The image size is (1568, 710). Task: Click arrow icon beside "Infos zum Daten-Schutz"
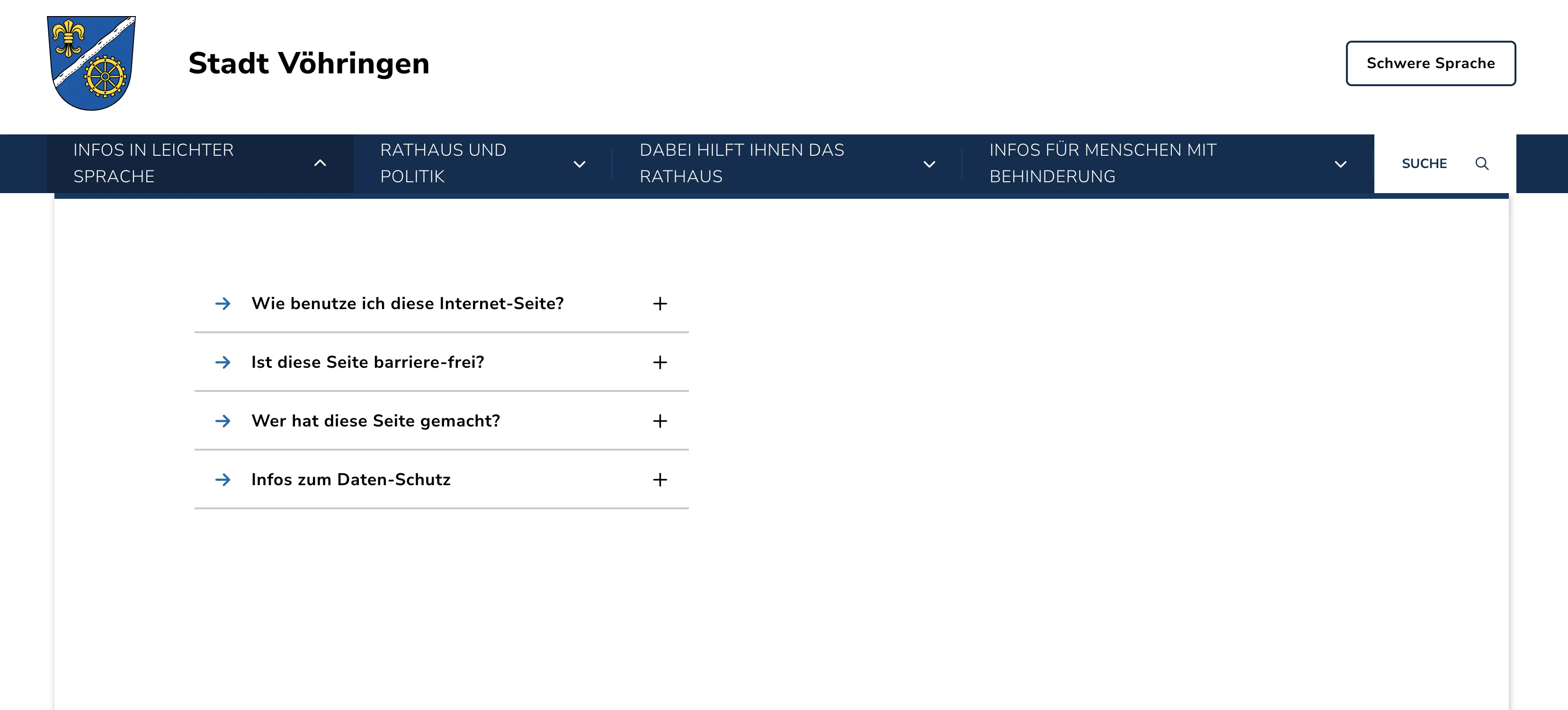coord(223,480)
